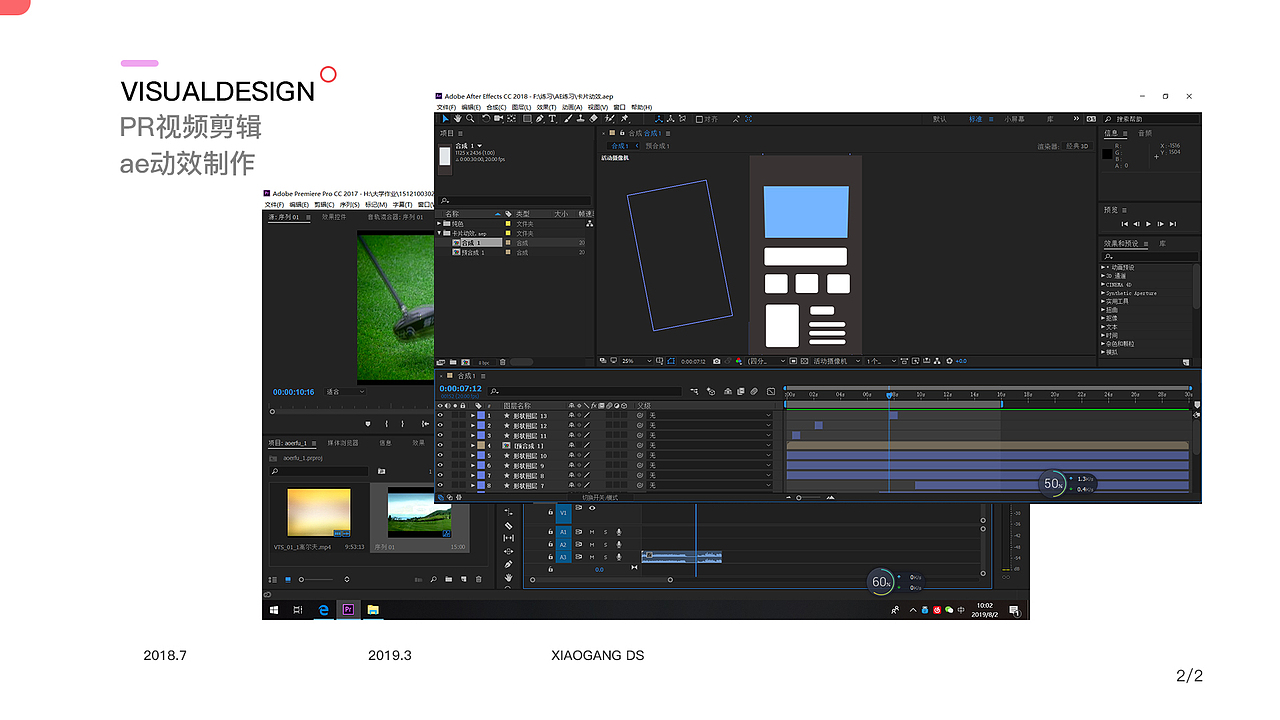Select the VTS_01_1高尔夫.mp4 clip thumbnail
Screen dimensions: 1280x720
319,512
